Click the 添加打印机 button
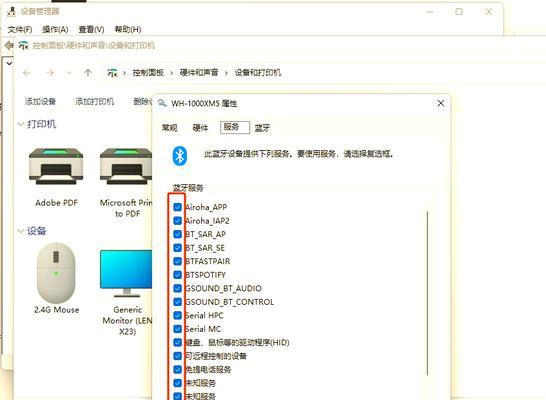The height and width of the screenshot is (400, 546). pyautogui.click(x=95, y=101)
